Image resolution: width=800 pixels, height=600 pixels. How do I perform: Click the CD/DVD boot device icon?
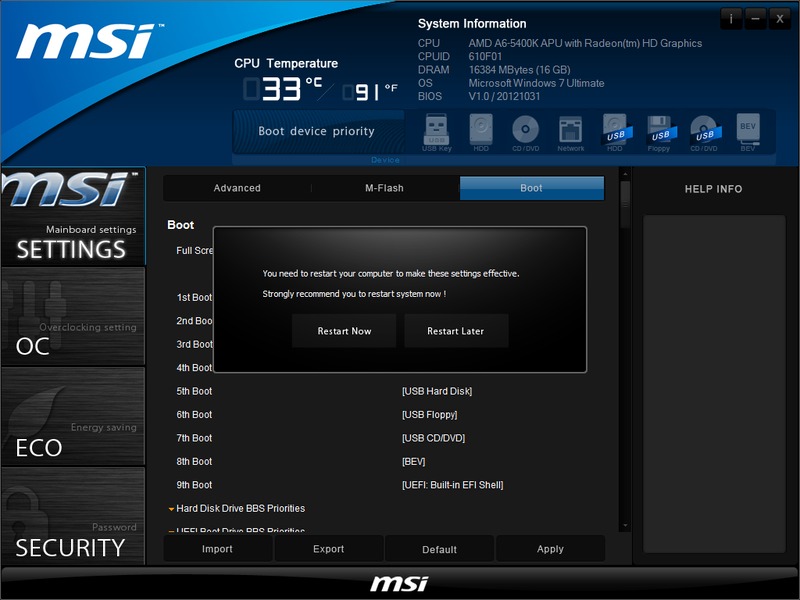[x=525, y=131]
